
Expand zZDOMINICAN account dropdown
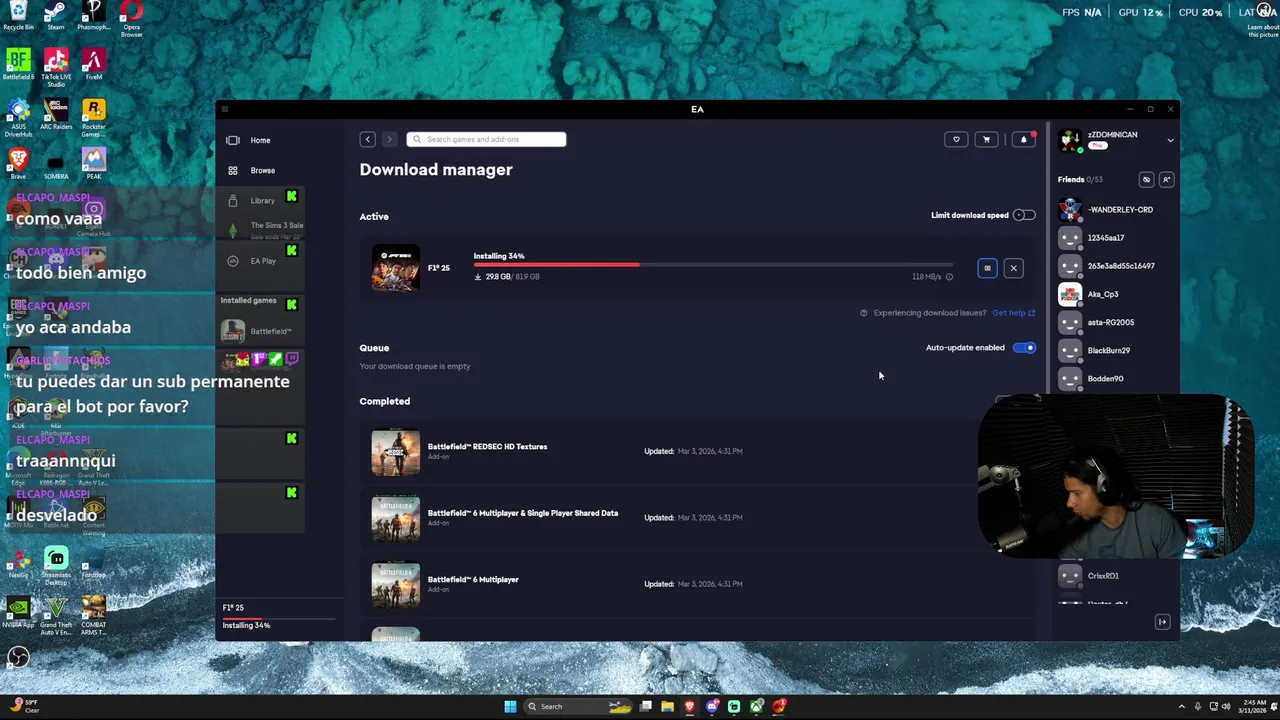(1170, 141)
